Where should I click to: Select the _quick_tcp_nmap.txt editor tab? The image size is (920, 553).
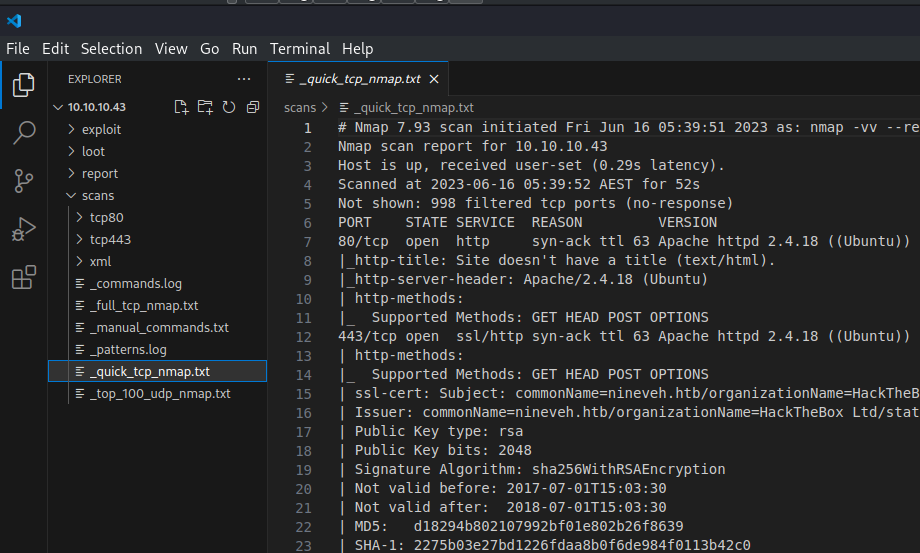coord(358,79)
